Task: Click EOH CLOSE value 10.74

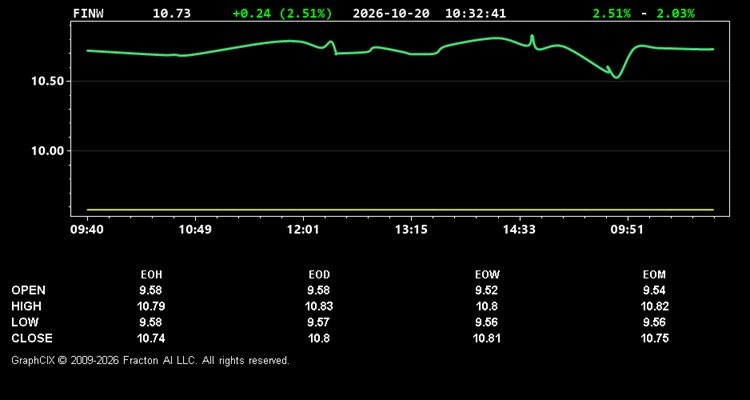Action: point(151,338)
